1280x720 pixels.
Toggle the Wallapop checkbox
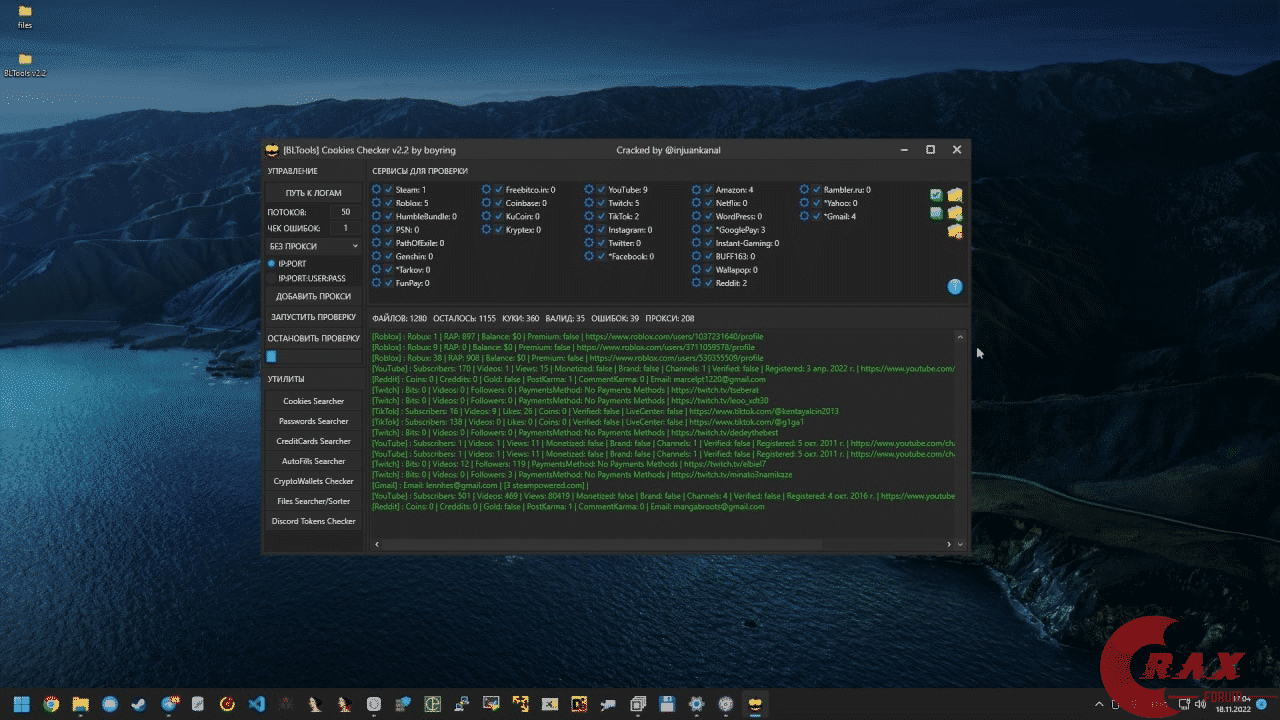[x=709, y=270]
